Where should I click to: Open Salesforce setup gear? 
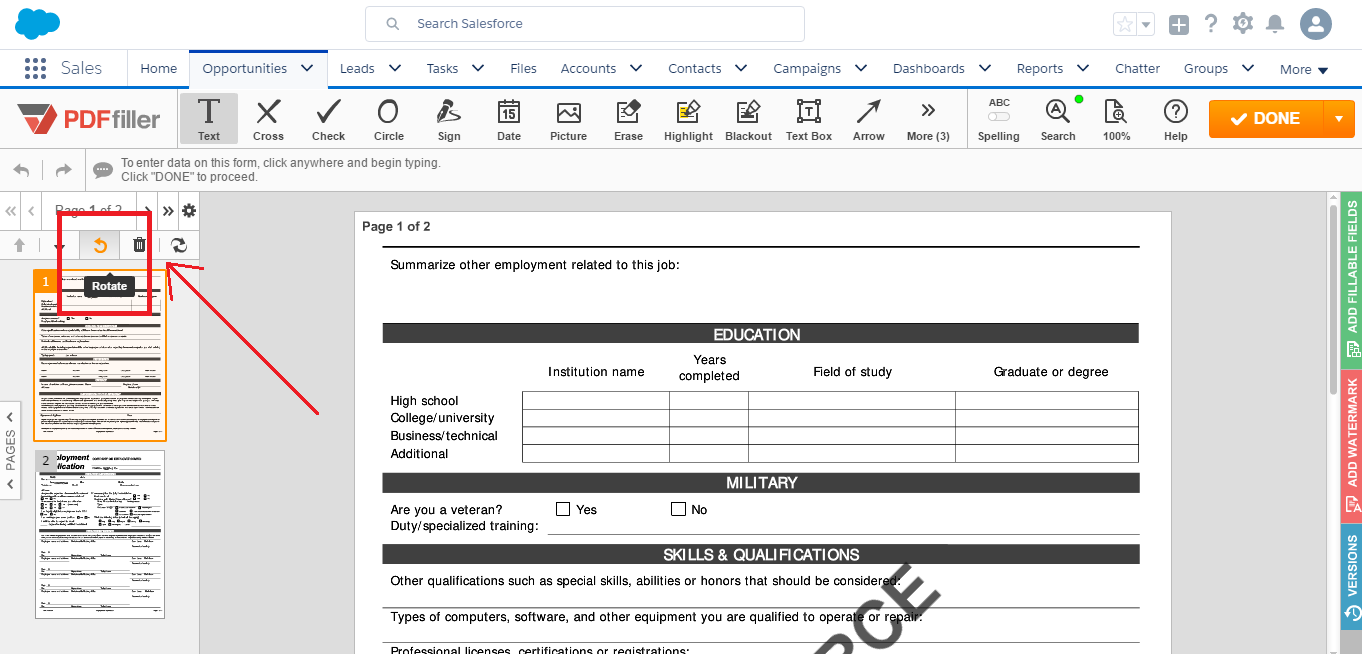click(x=1243, y=24)
